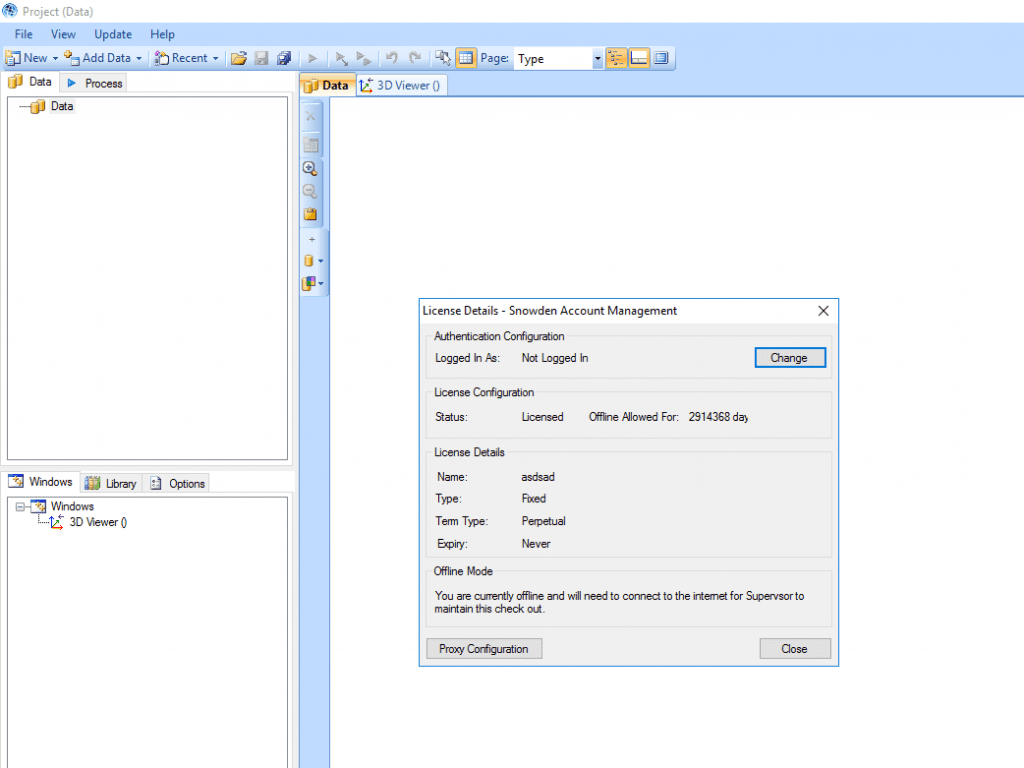Toggle the grid table view button
This screenshot has width=1024, height=768.
466,58
